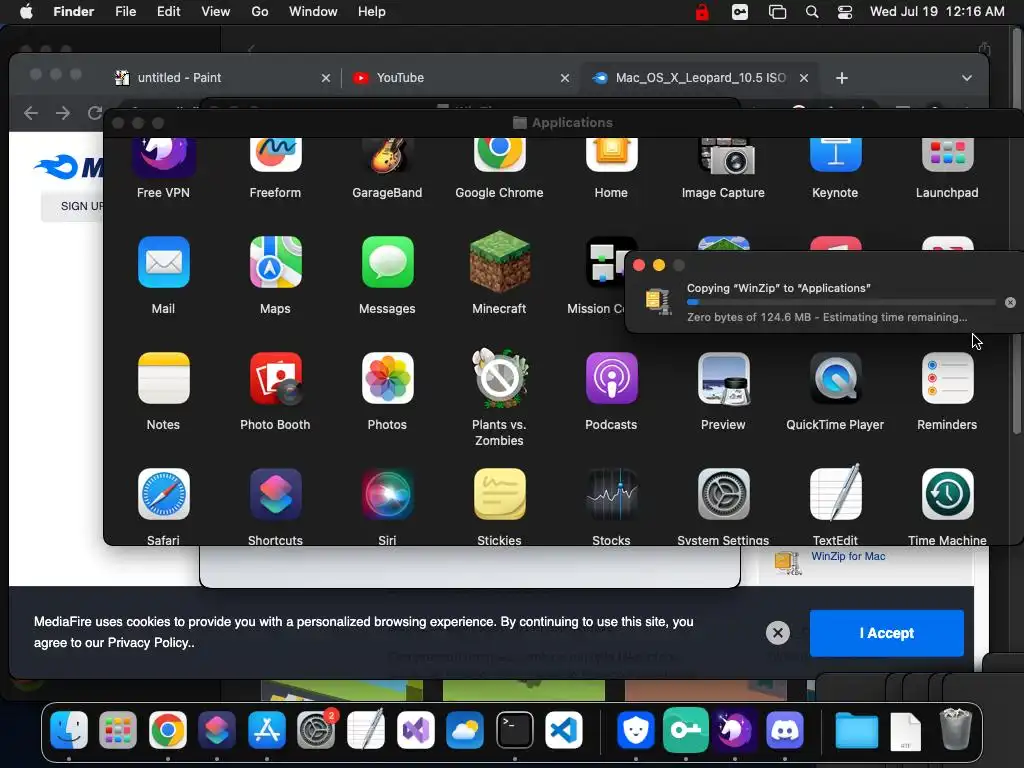Open the Preview app icon

pos(723,378)
